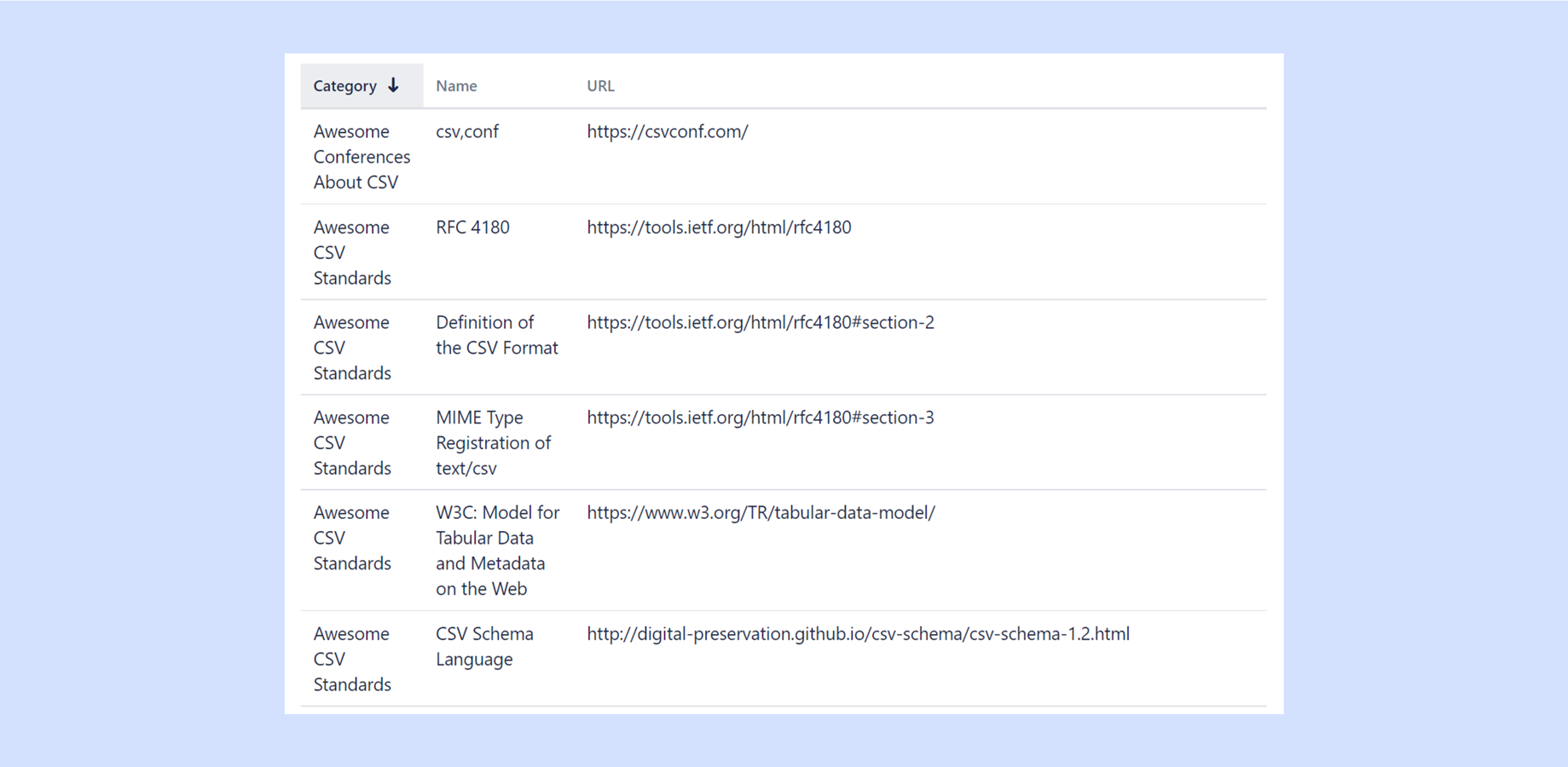Open the rfc4180 tools.ietf.org link
The height and width of the screenshot is (767, 1568).
(719, 228)
